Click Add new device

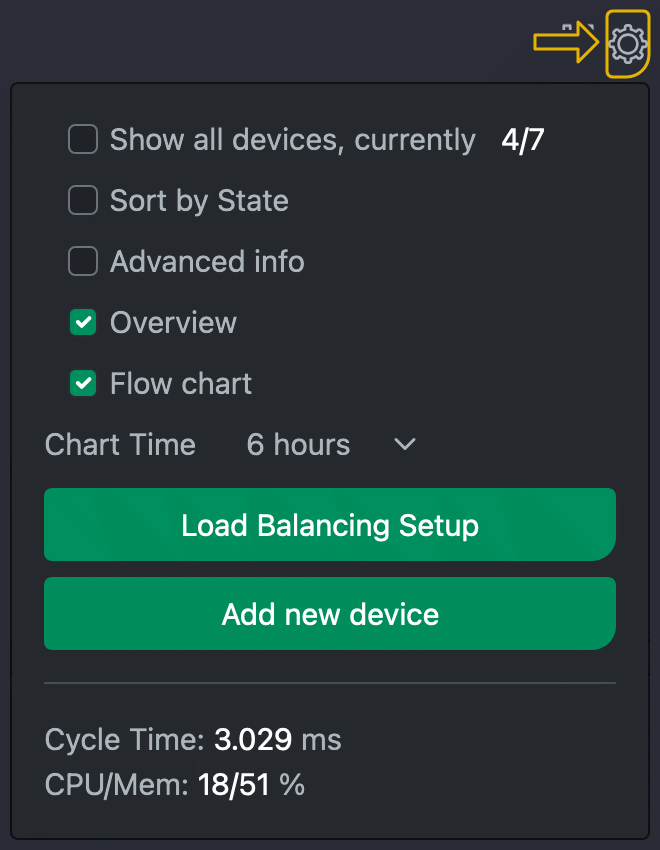coord(330,613)
